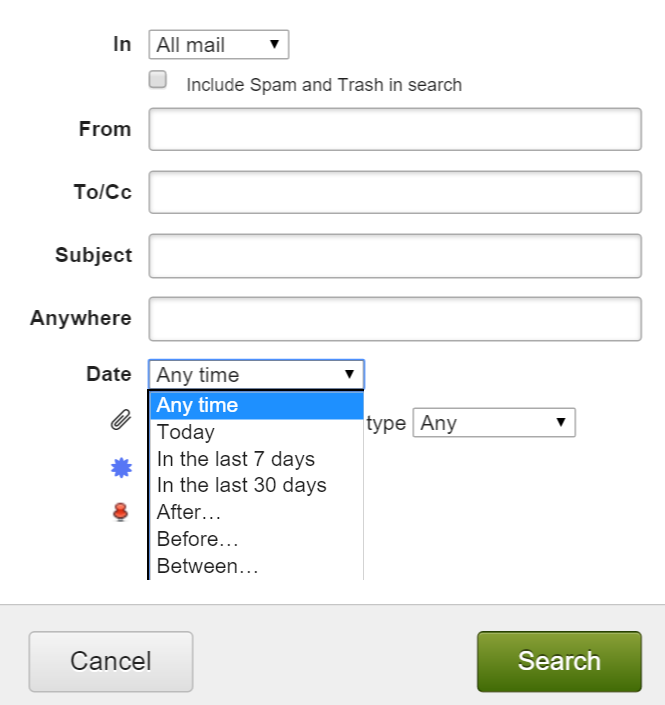The image size is (665, 705).
Task: Choose the Between… date option
Action: tap(256, 566)
